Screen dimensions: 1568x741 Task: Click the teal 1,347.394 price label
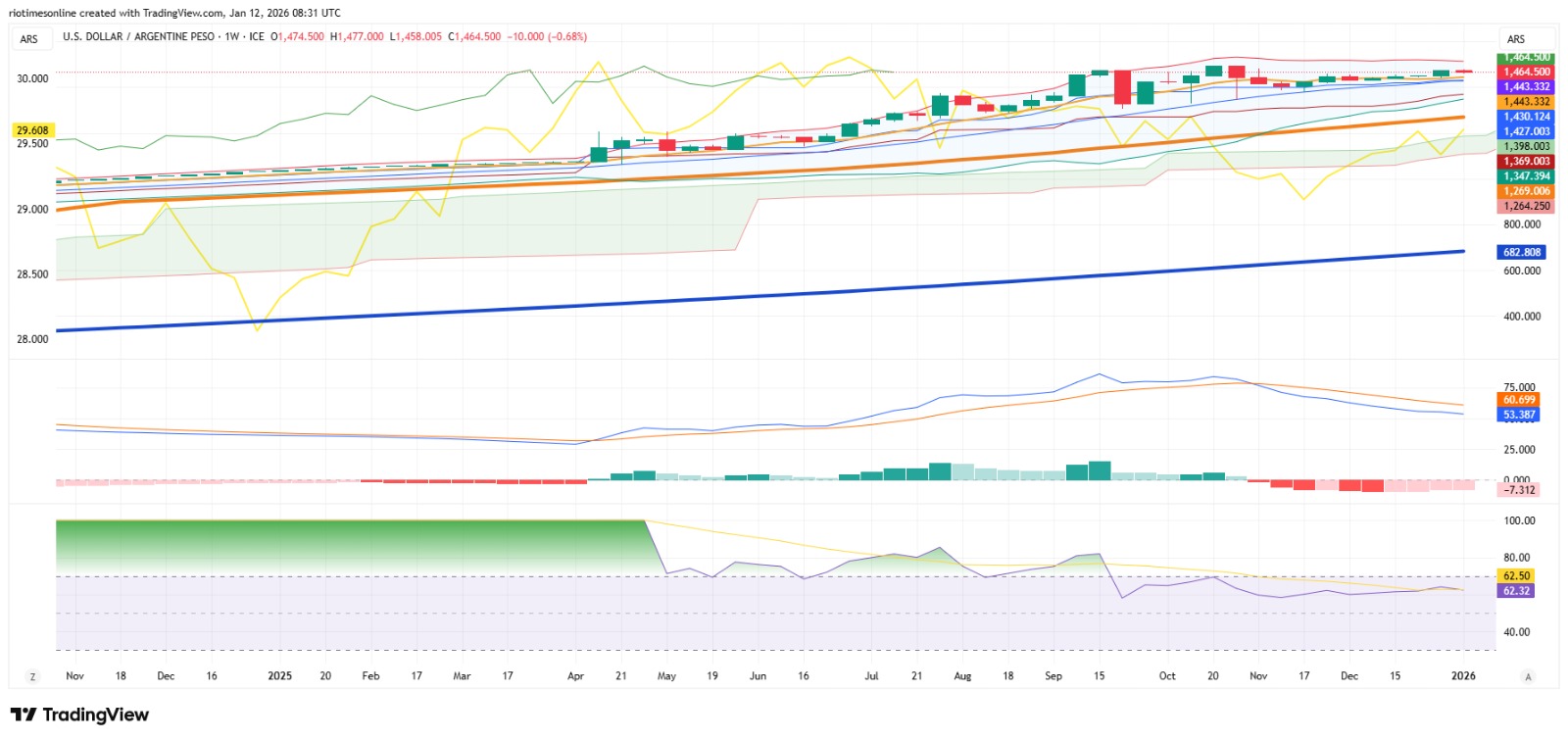point(1527,175)
